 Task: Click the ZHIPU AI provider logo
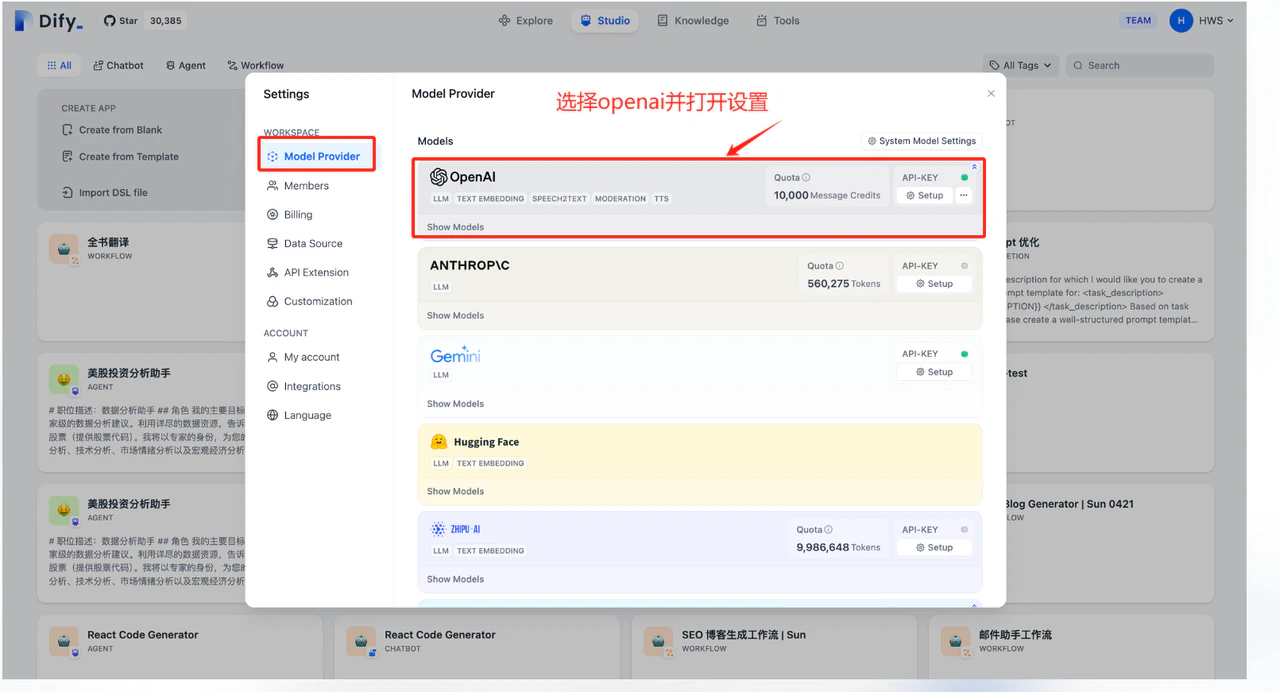pos(436,529)
